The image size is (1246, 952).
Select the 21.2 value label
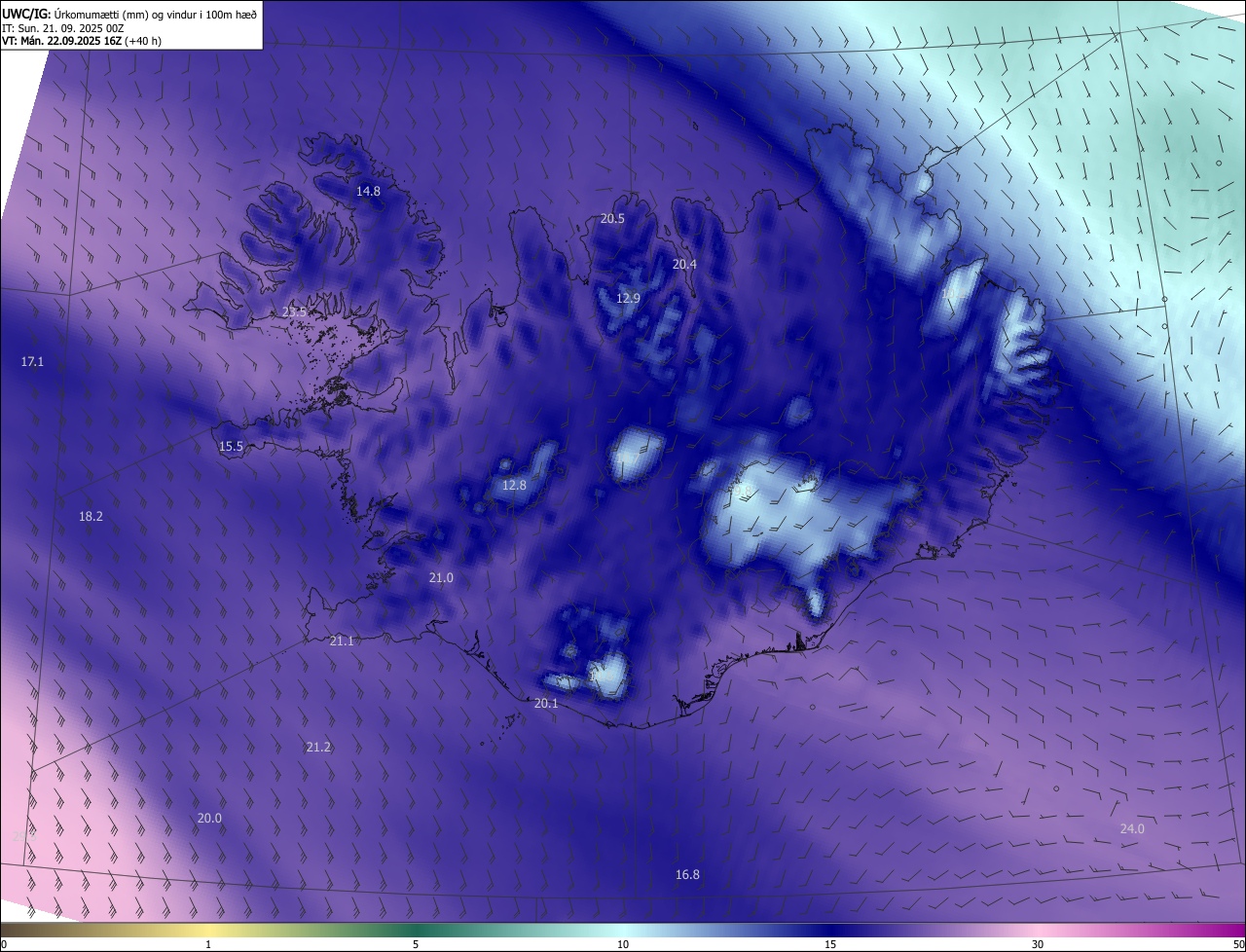tap(318, 748)
